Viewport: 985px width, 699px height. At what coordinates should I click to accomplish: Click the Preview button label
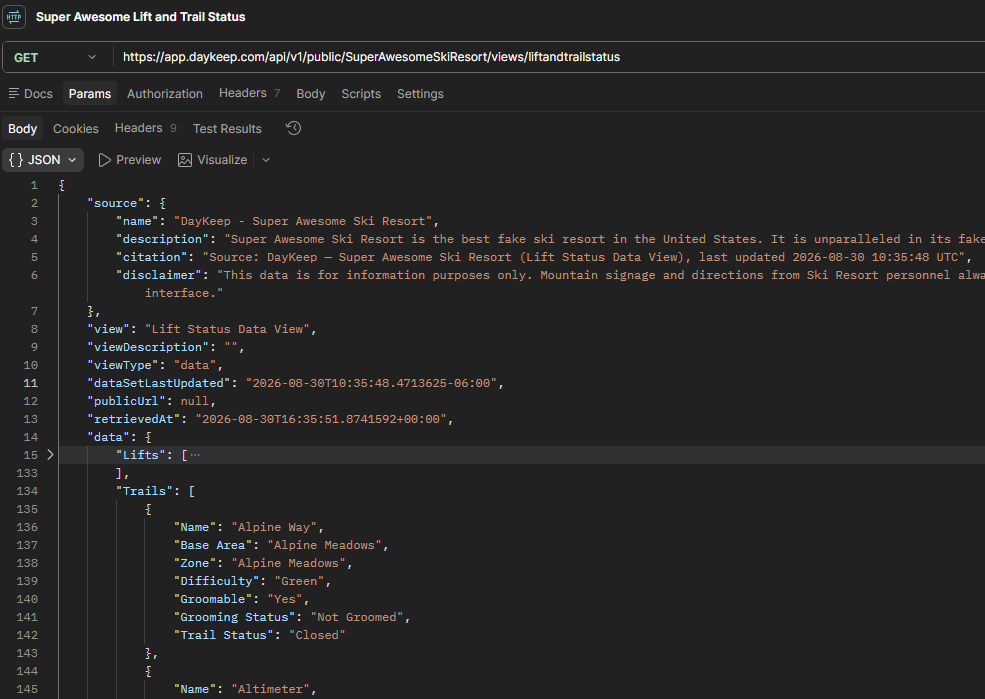pos(138,160)
